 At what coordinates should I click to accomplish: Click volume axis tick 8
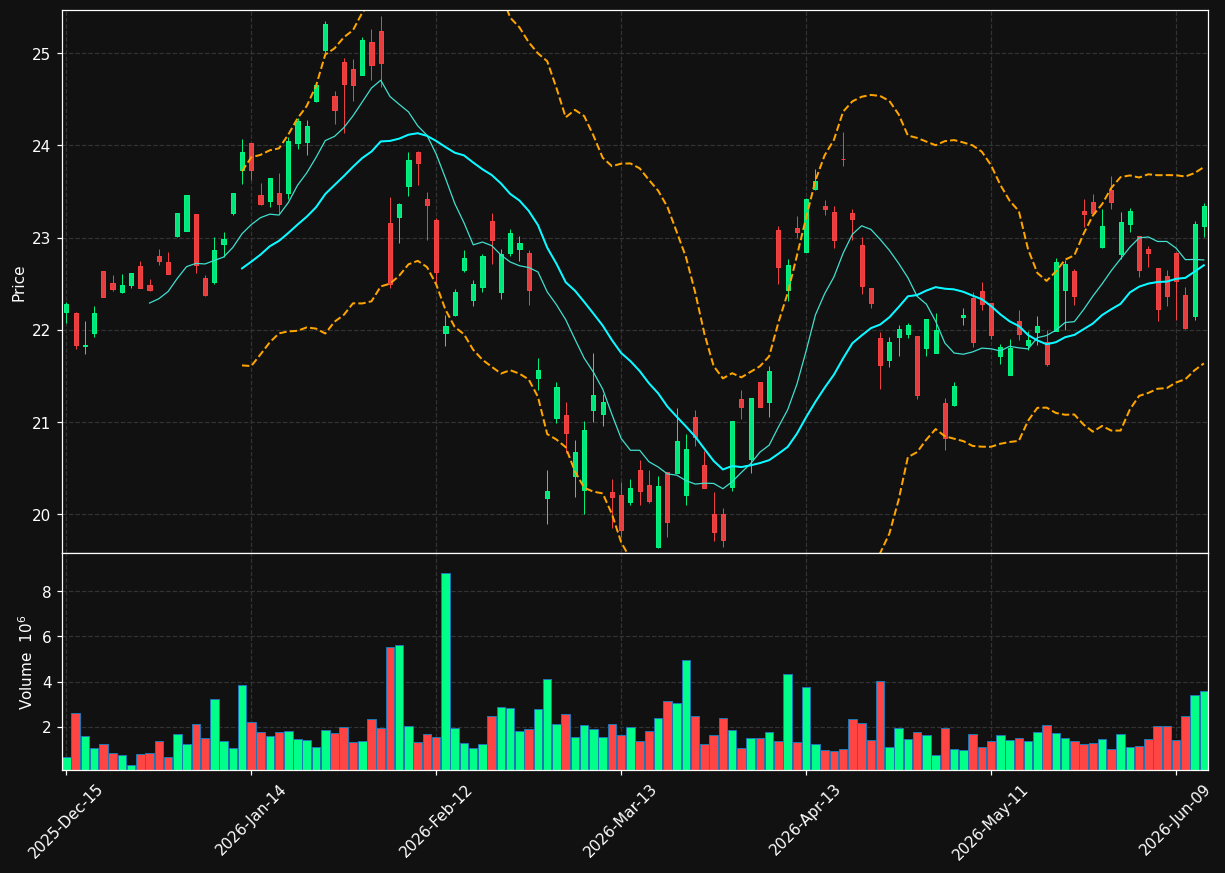(48, 592)
